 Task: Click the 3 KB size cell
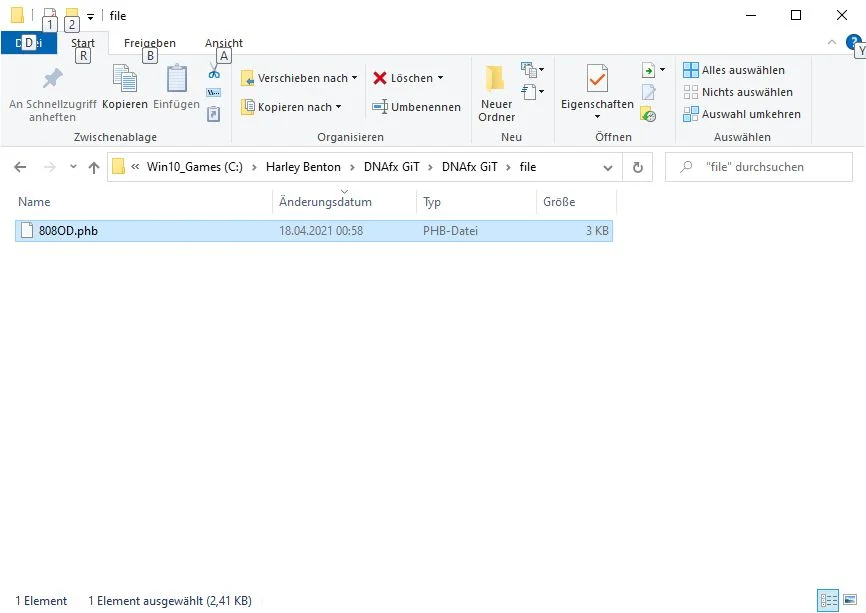[x=597, y=231]
